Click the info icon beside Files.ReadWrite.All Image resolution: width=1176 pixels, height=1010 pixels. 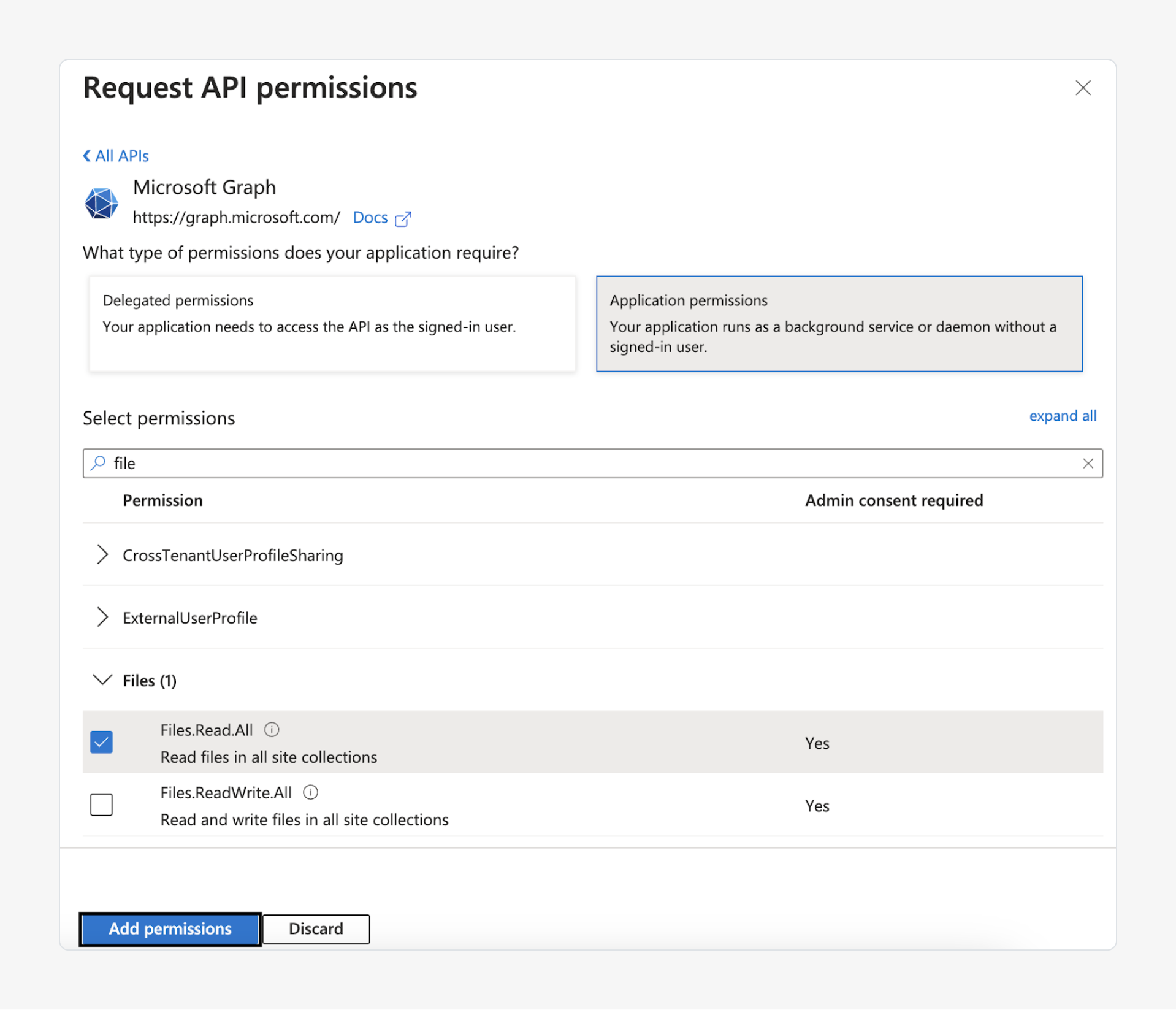point(311,792)
